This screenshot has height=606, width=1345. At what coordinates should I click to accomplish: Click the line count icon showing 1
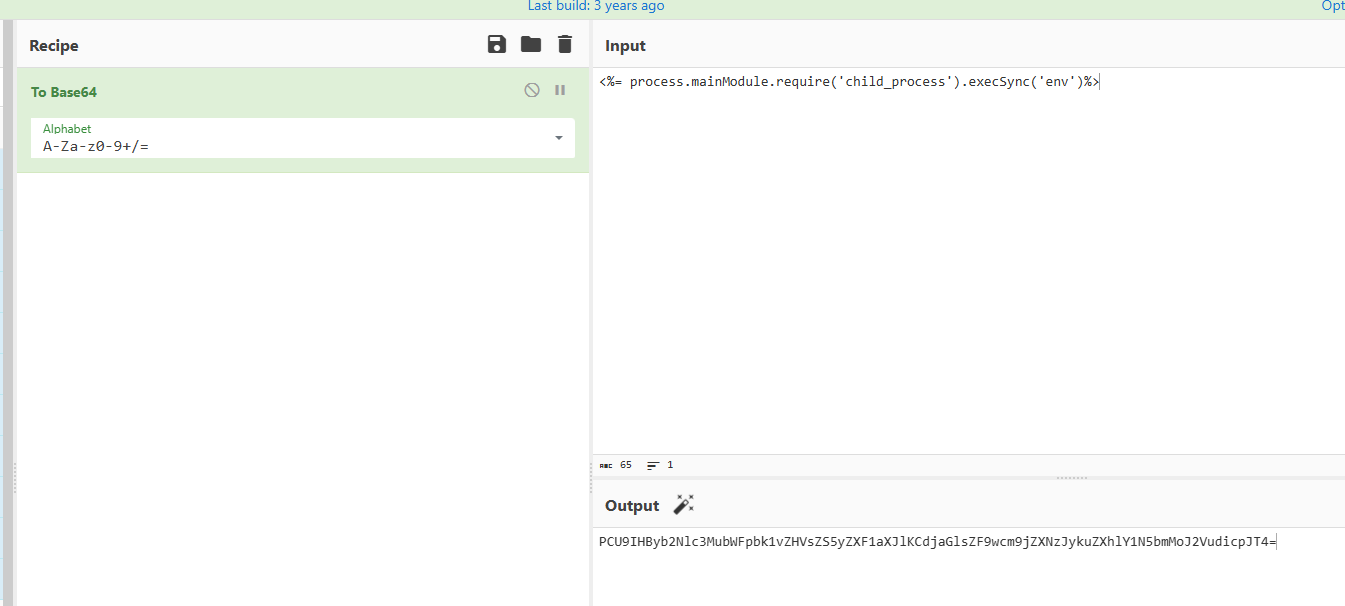click(653, 465)
